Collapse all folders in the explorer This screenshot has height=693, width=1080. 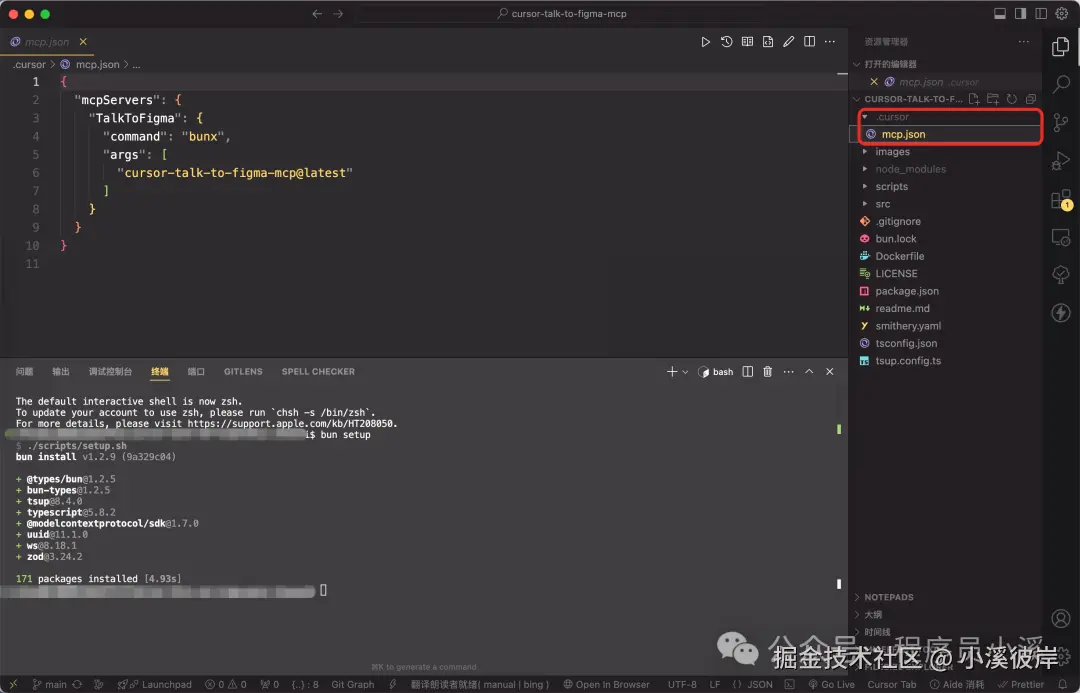1031,99
